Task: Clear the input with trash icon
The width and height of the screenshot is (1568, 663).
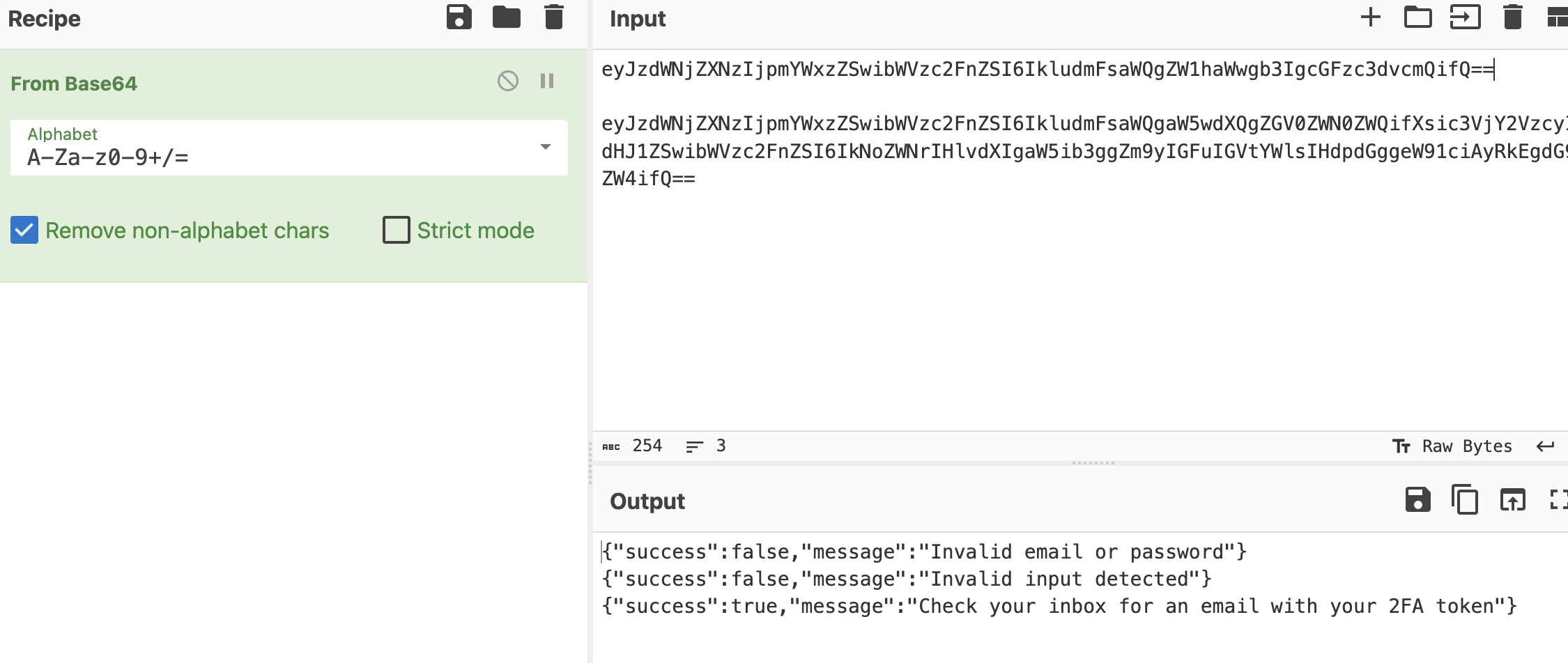Action: 1512,17
